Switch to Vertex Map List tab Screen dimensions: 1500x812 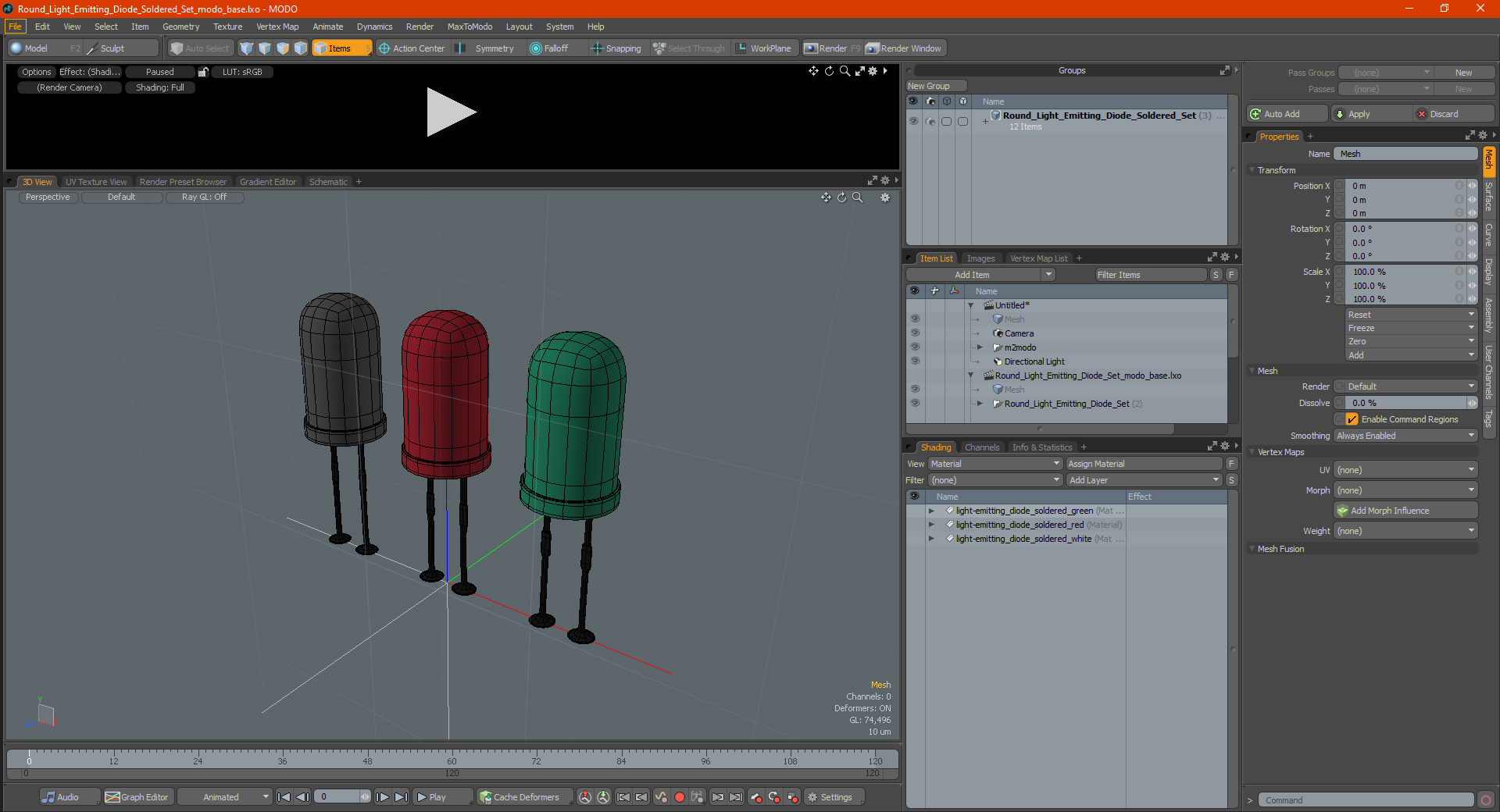pos(1038,258)
